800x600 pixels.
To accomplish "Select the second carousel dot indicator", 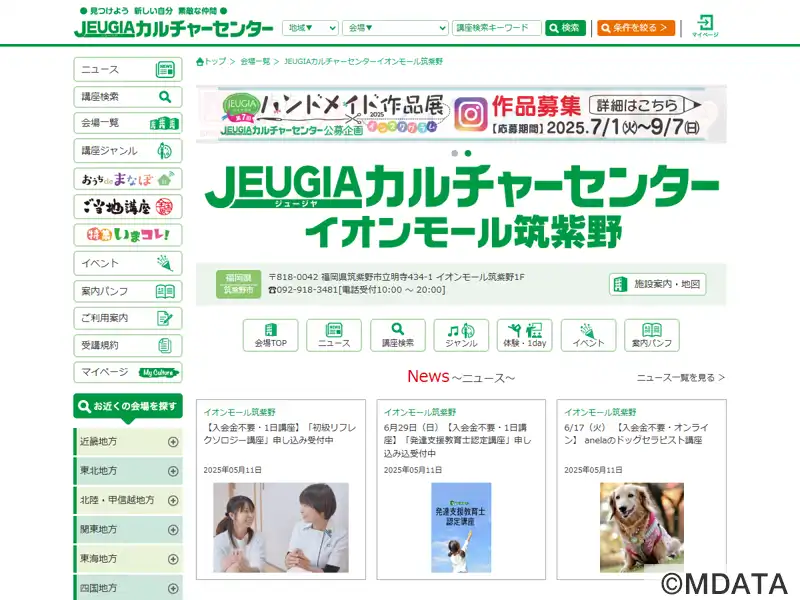I will (468, 153).
